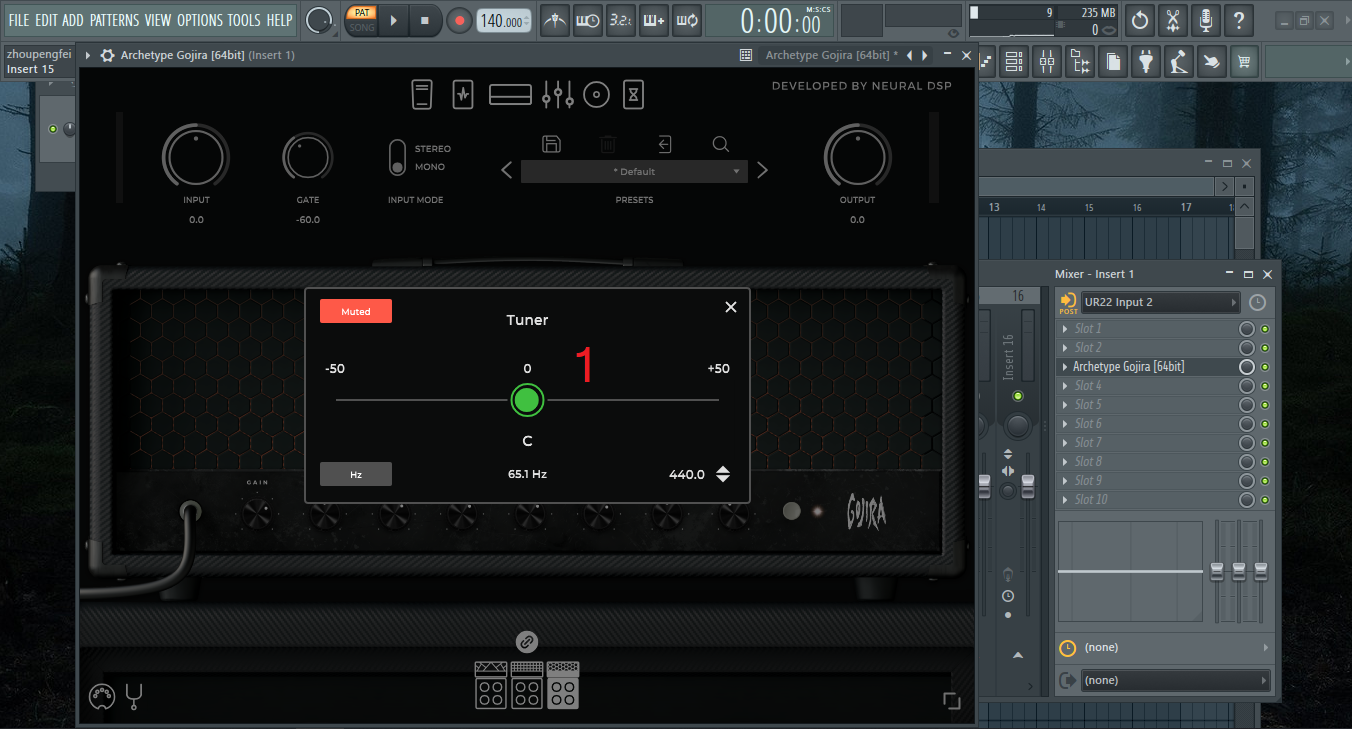1352x729 pixels.
Task: Adjust the OUTPUT level knob
Action: click(x=857, y=157)
